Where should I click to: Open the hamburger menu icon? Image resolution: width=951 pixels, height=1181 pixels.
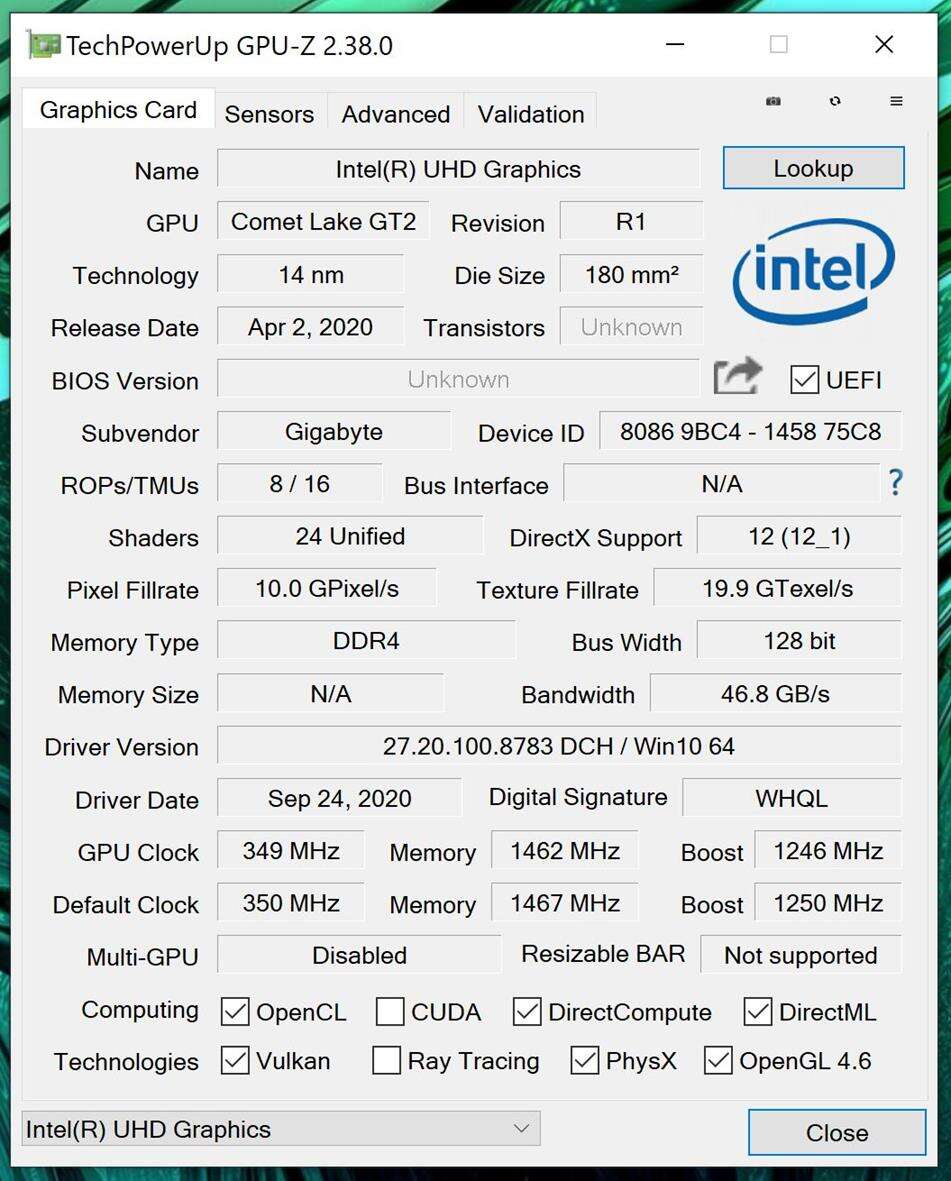pyautogui.click(x=896, y=101)
